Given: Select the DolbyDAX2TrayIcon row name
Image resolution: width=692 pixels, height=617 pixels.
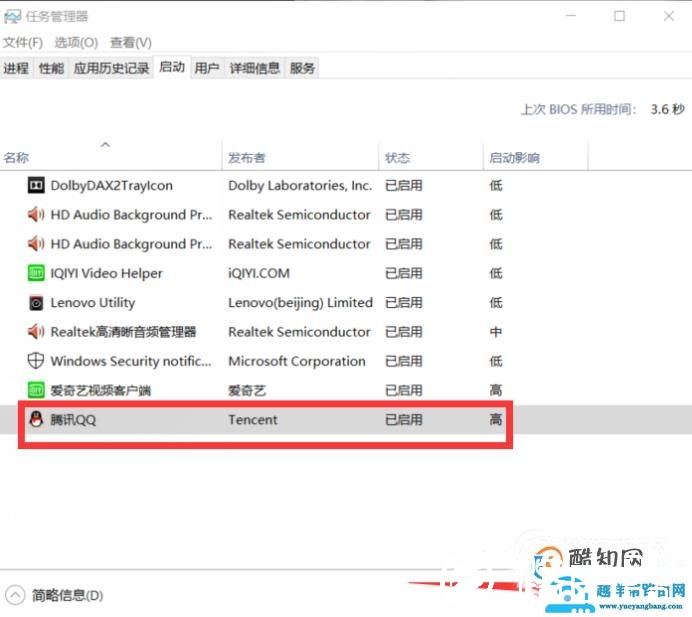Looking at the screenshot, I should pos(112,185).
